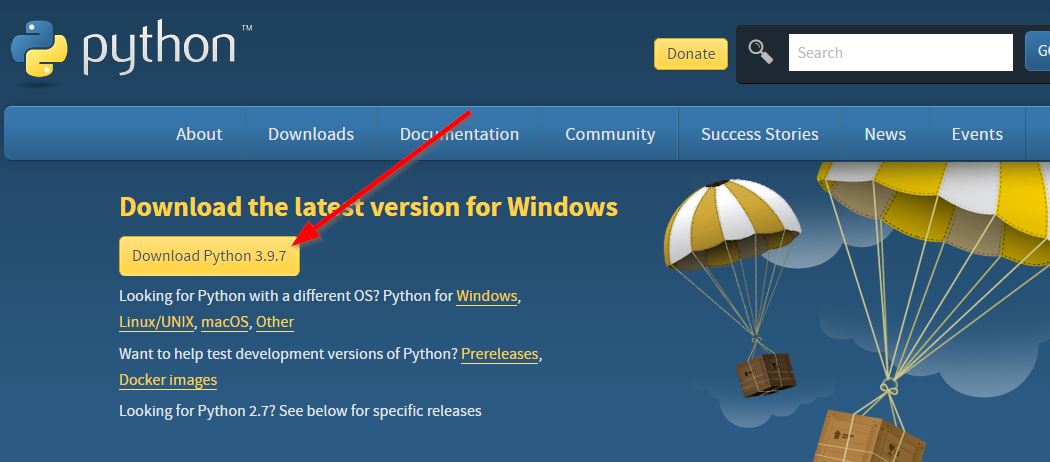Open the Prereleases link
Screen dimensions: 1050x462
500,354
